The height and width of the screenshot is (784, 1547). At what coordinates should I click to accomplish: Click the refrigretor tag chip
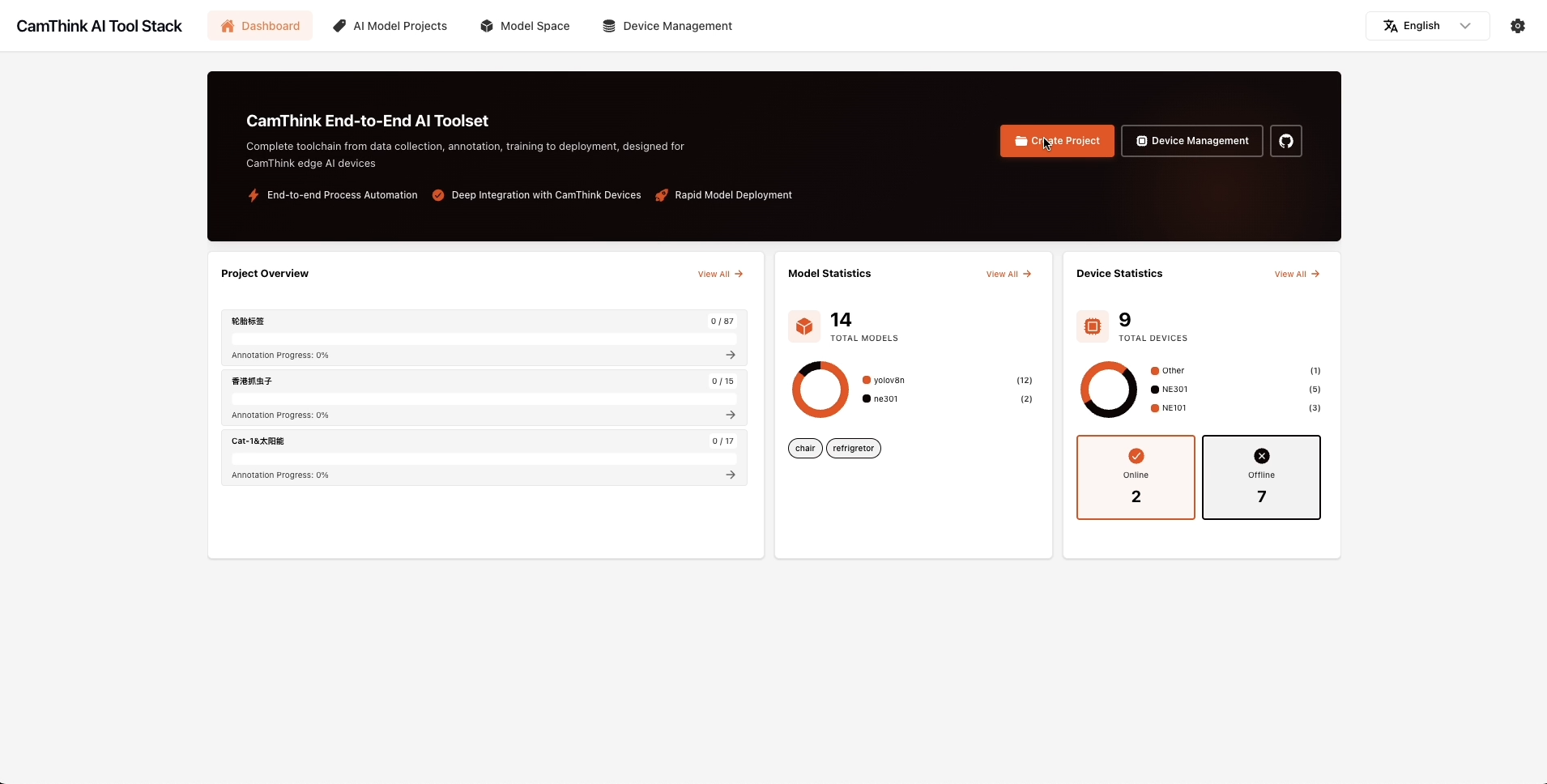(x=853, y=448)
